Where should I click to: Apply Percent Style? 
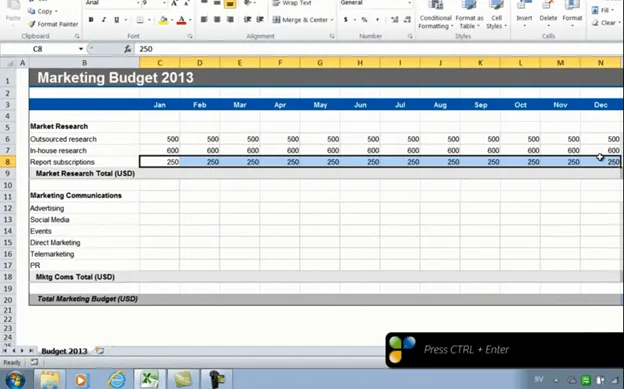coord(364,20)
